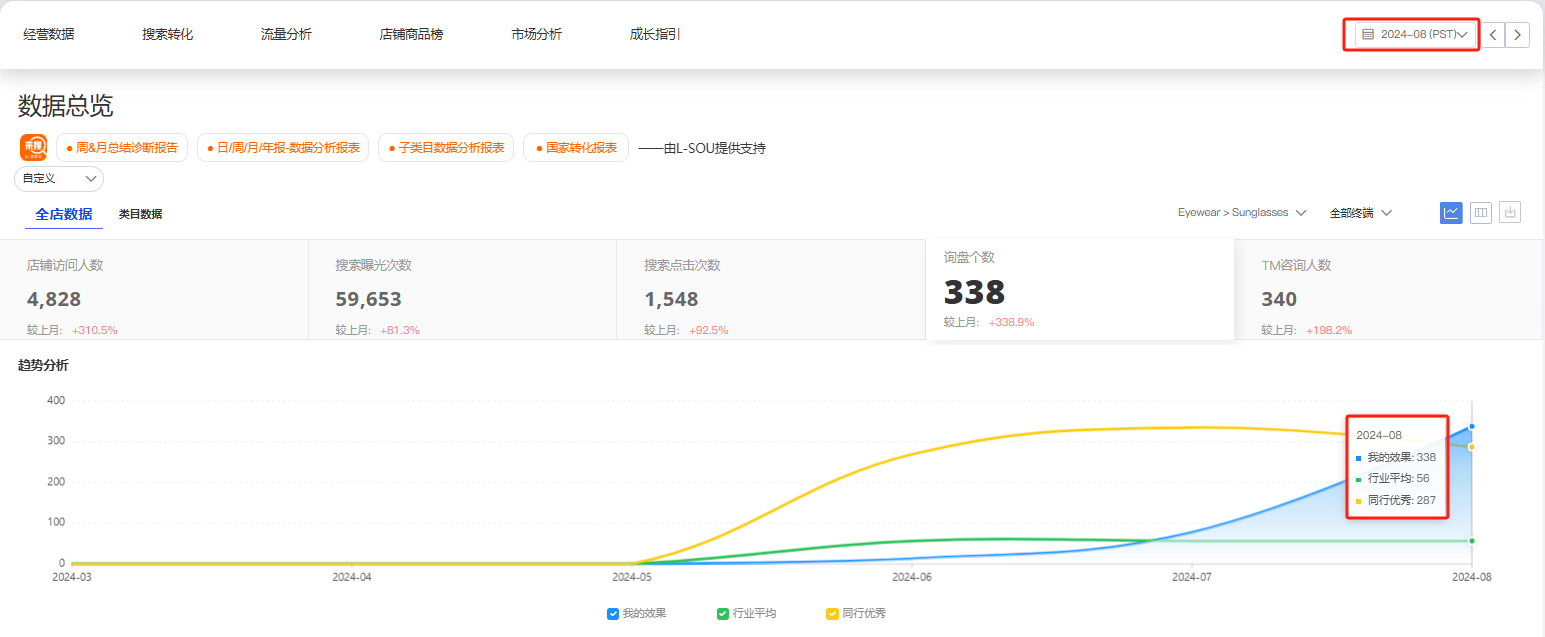Image resolution: width=1545 pixels, height=637 pixels.
Task: Toggle 行业平均 legend checkbox
Action: pos(723,613)
